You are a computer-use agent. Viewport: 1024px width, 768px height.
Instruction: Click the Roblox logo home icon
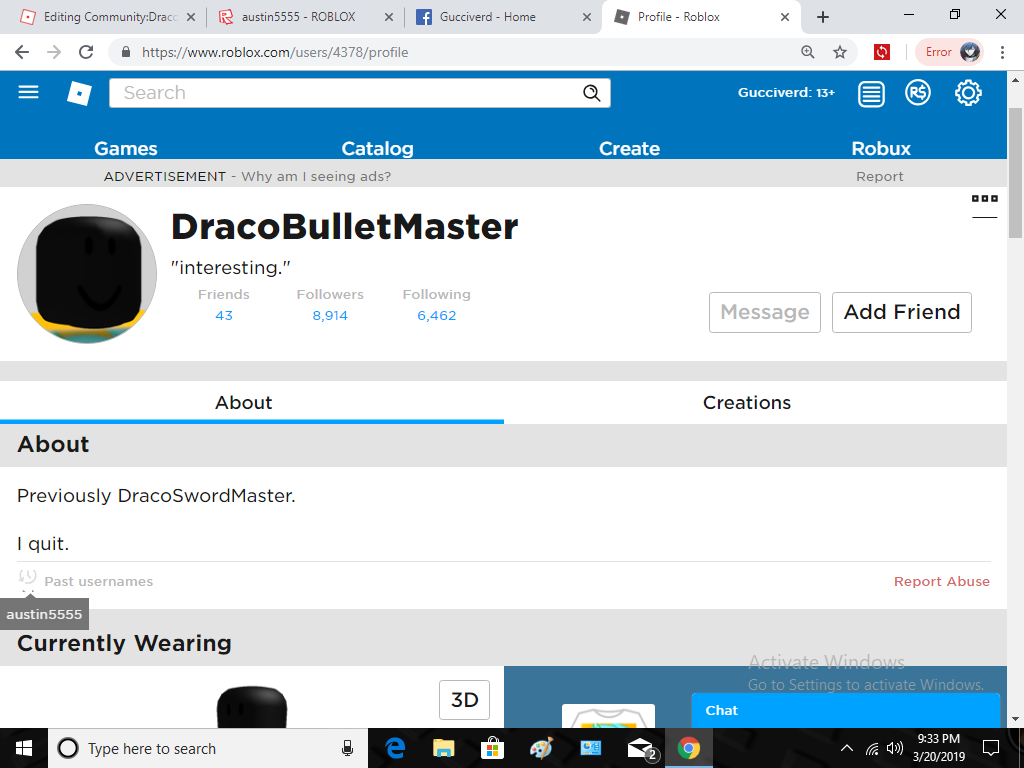click(x=79, y=93)
